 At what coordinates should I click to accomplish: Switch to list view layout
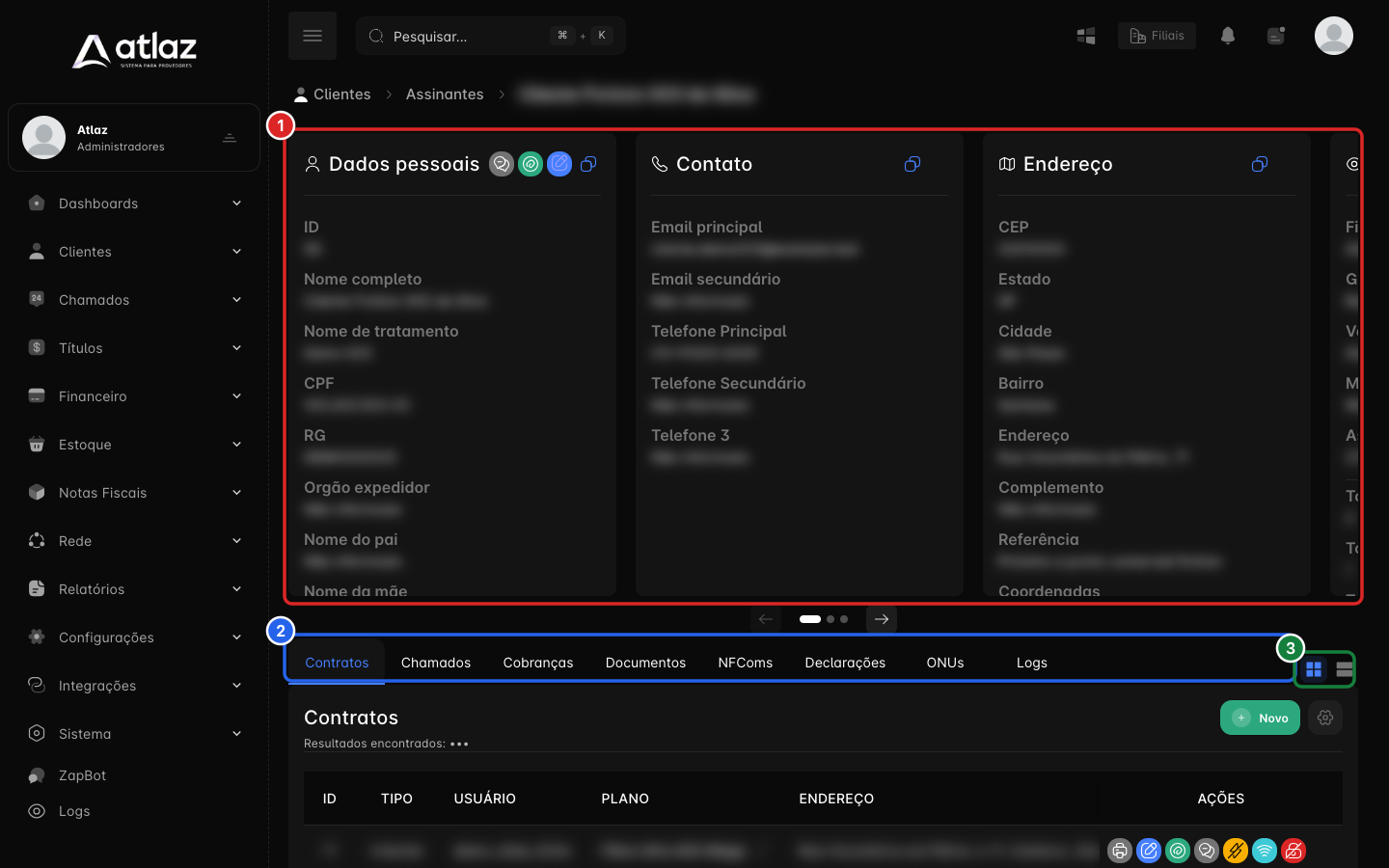[1345, 669]
